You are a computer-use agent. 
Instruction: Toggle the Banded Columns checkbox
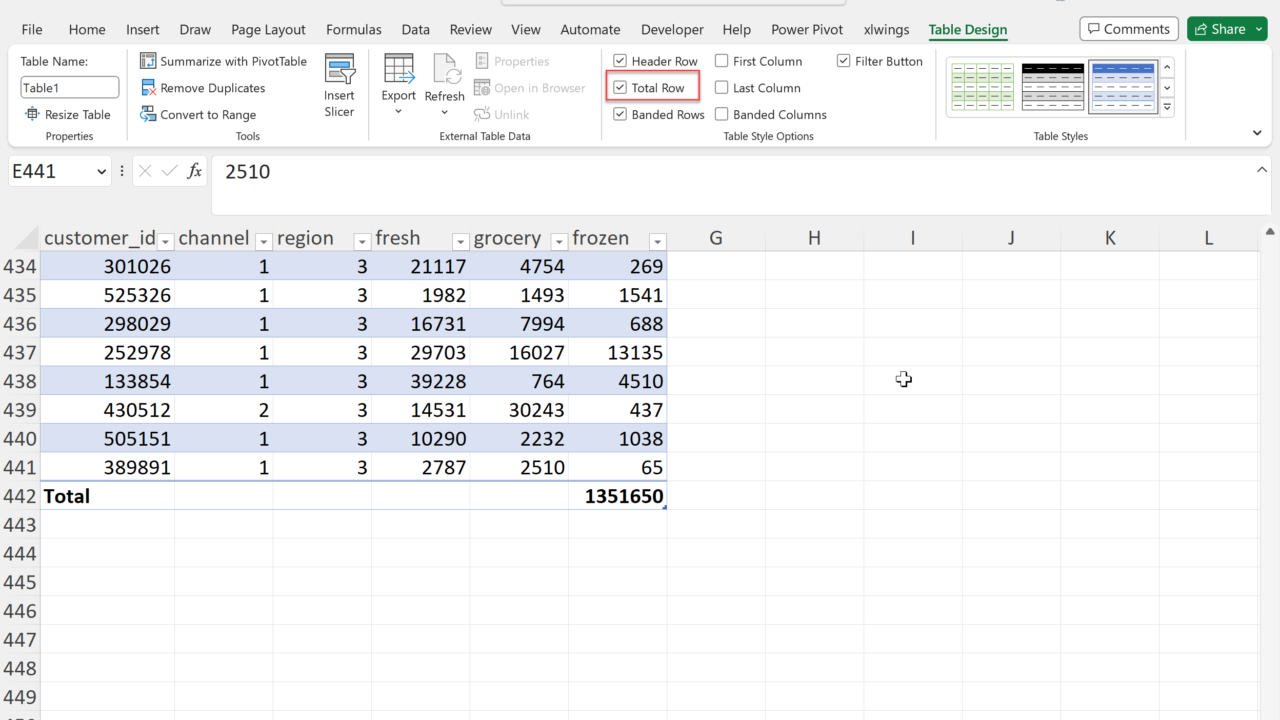coord(722,114)
